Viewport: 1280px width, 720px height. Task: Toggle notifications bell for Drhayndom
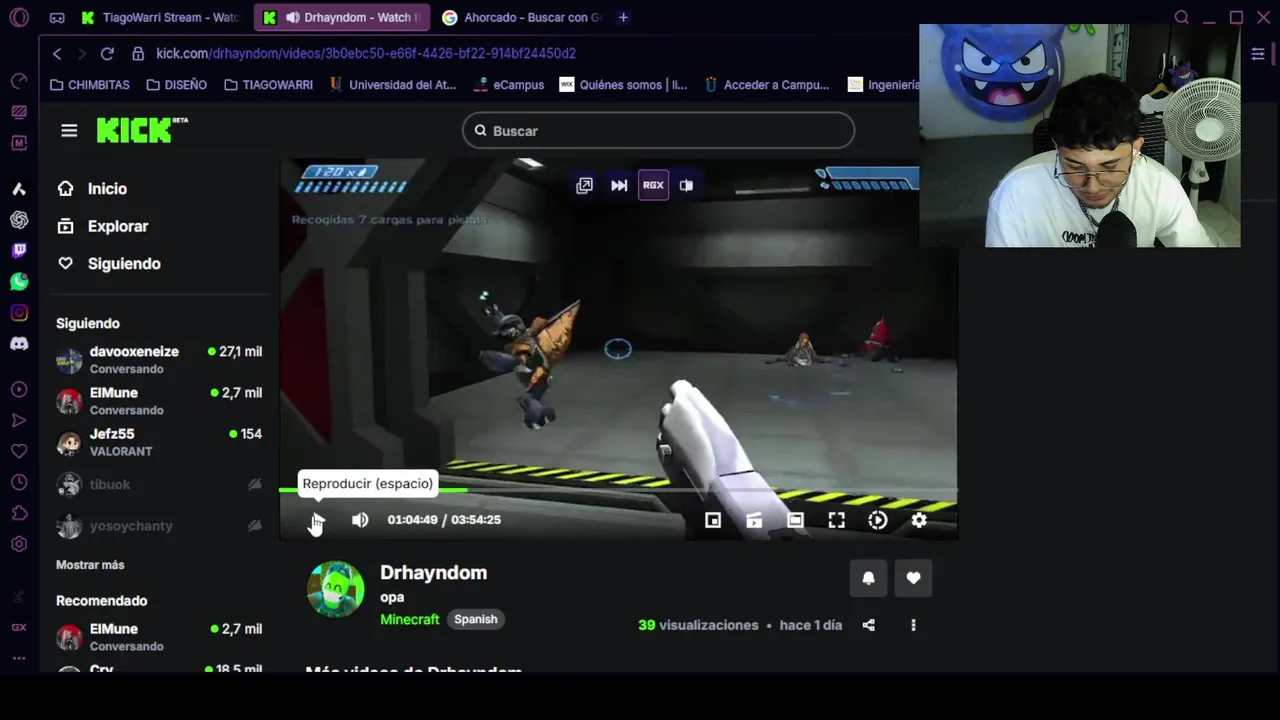[868, 578]
